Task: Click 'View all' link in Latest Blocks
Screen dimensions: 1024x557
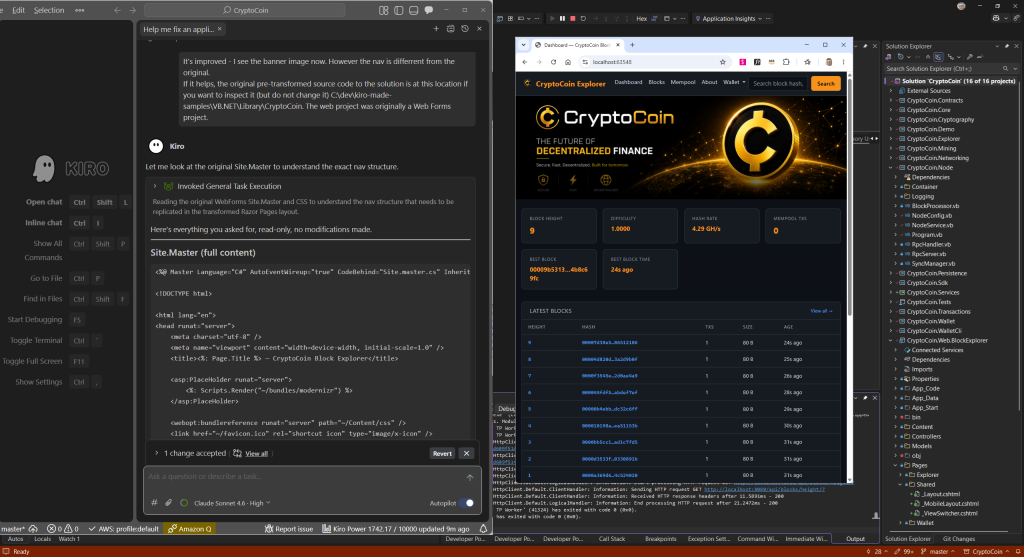Action: tap(821, 311)
